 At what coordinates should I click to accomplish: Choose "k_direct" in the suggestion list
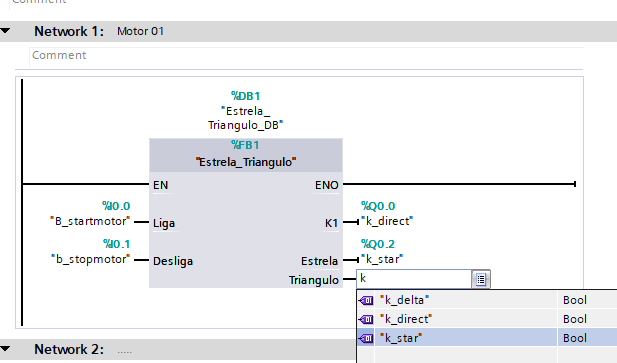click(x=406, y=319)
